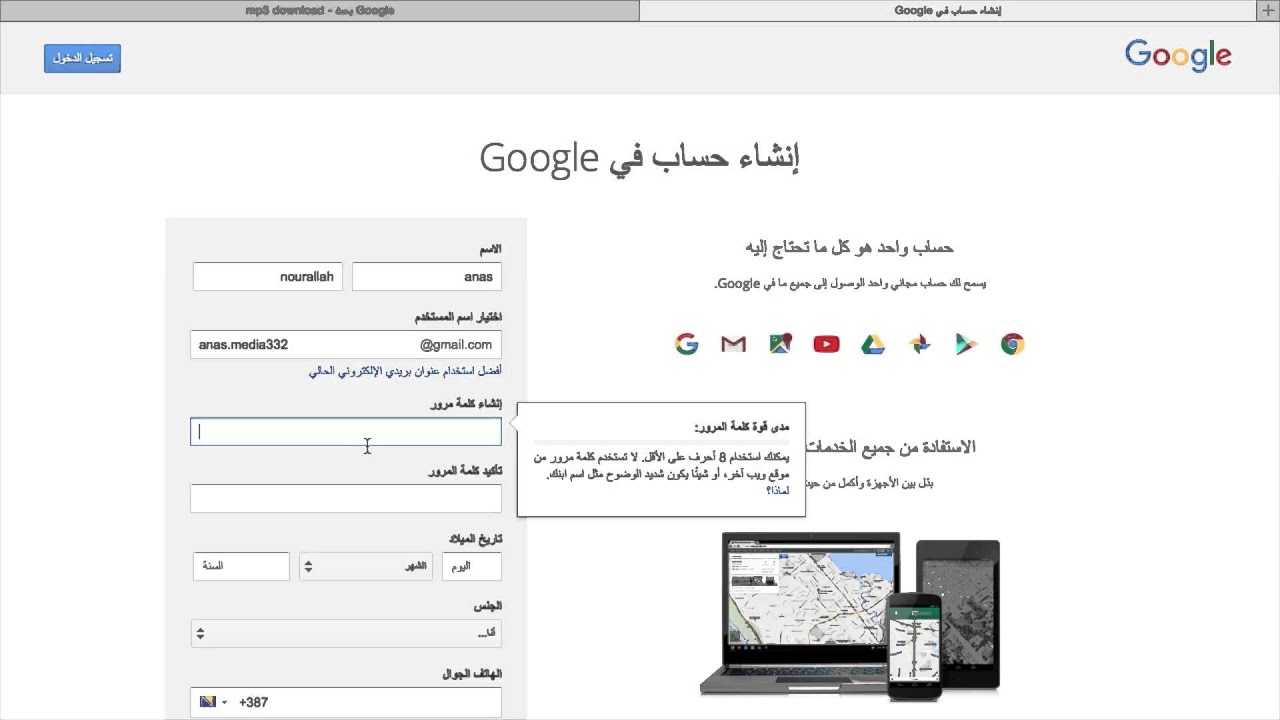Click the Chrome icon
The image size is (1280, 720).
pos(1012,344)
